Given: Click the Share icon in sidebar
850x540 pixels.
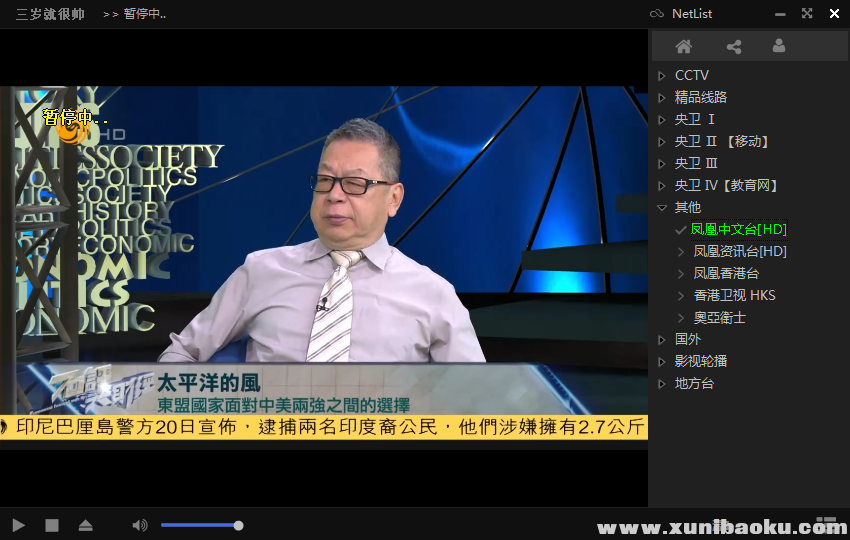Looking at the screenshot, I should pyautogui.click(x=734, y=46).
